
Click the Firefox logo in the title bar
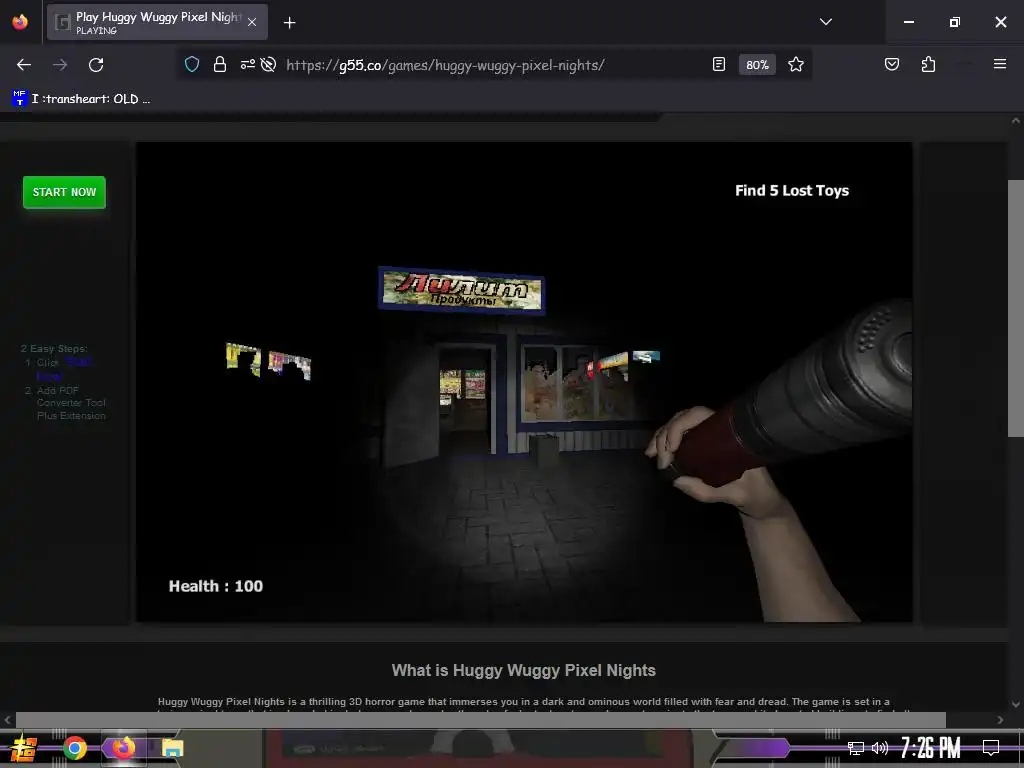point(20,22)
